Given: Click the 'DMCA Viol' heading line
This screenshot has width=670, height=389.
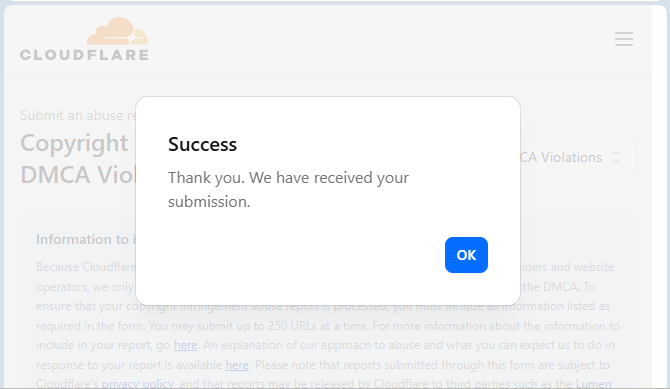Looking at the screenshot, I should point(78,175).
